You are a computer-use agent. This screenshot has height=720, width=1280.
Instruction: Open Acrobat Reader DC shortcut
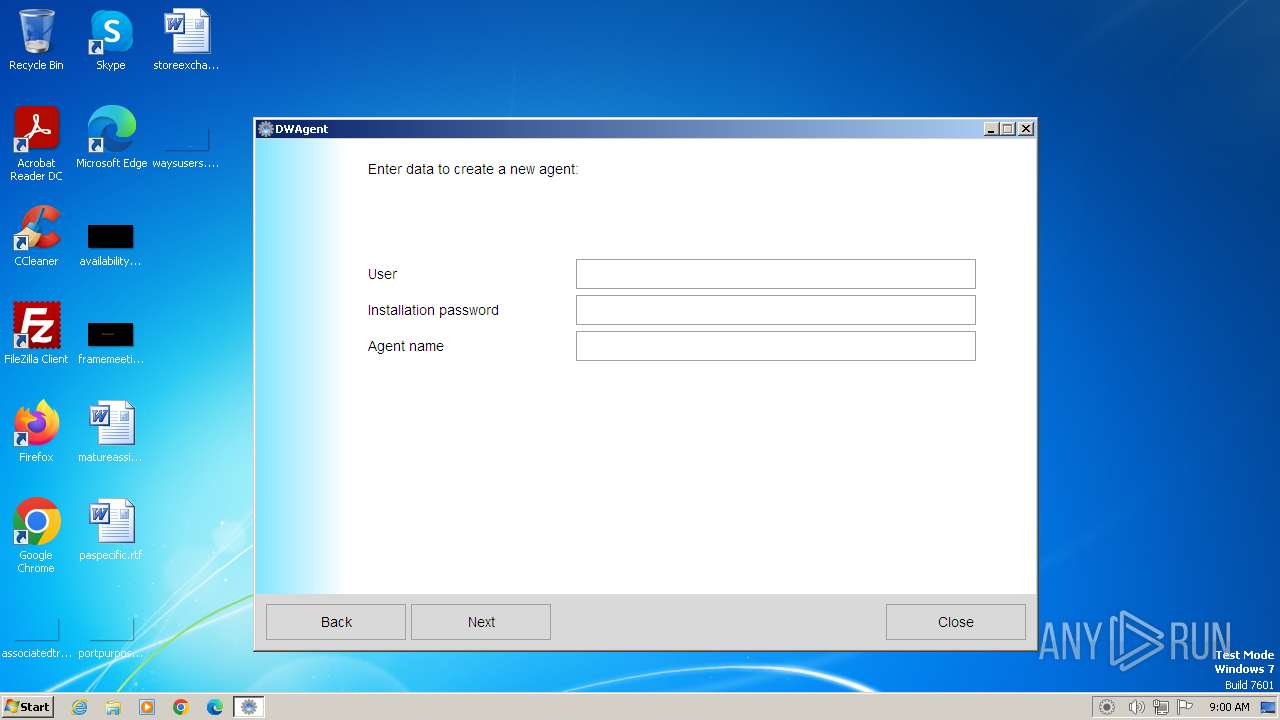click(36, 144)
